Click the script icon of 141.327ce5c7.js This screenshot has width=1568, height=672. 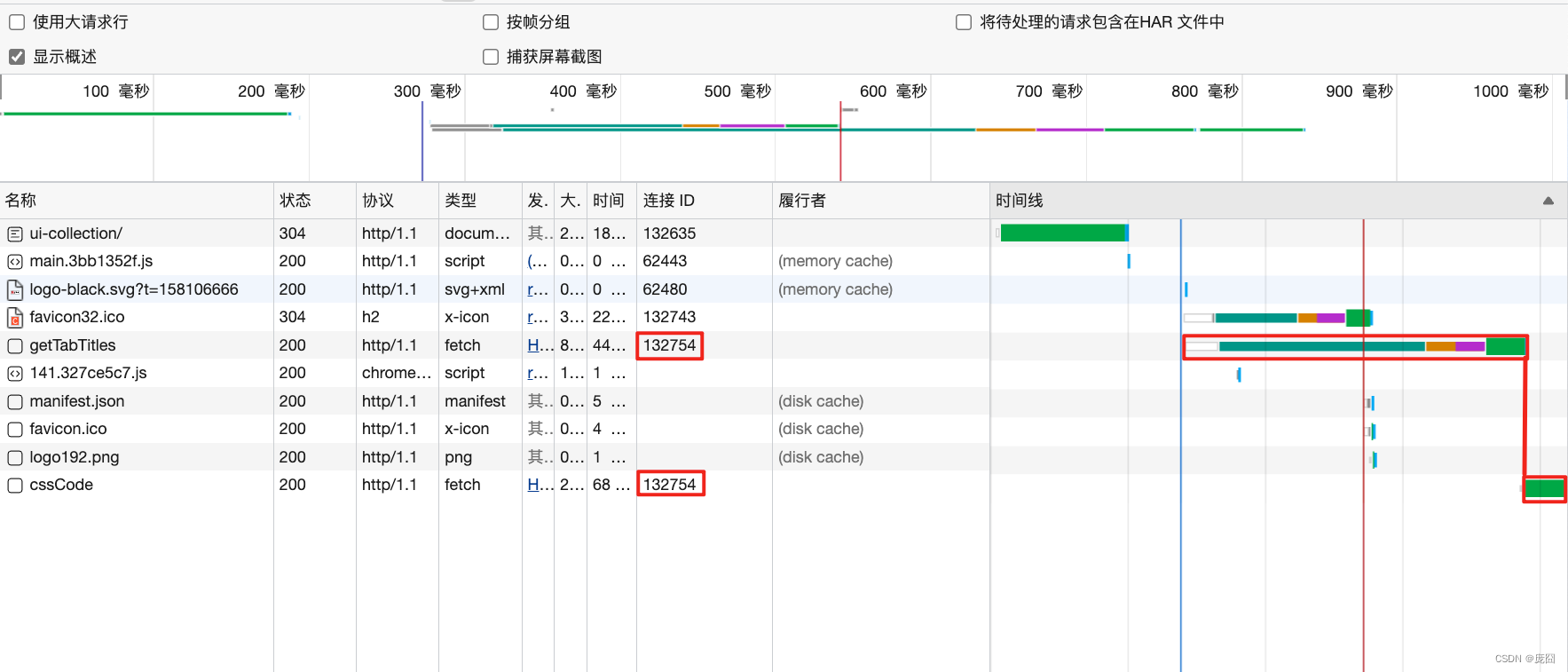[x=15, y=373]
